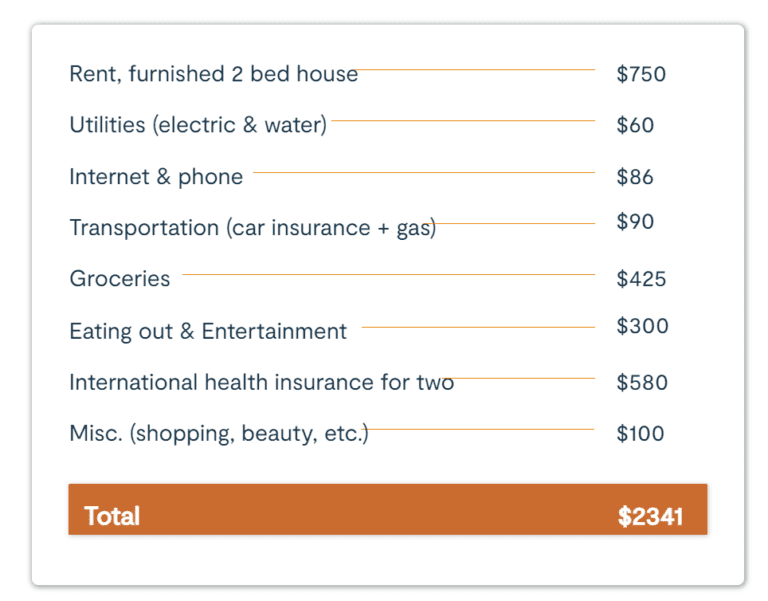Select the $100 miscellaneous amount
The height and width of the screenshot is (601, 768).
640,434
